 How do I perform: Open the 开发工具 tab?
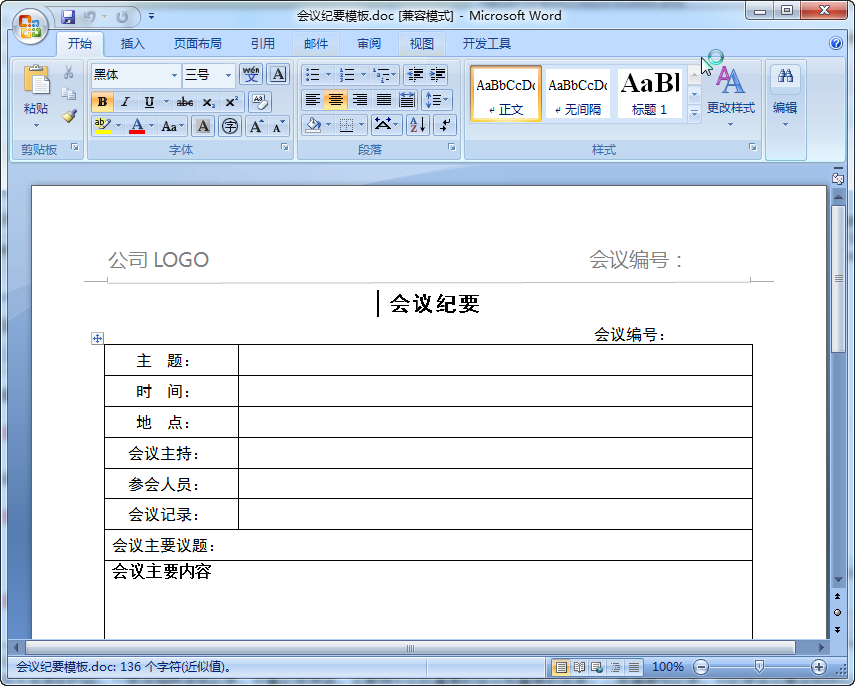click(x=486, y=44)
